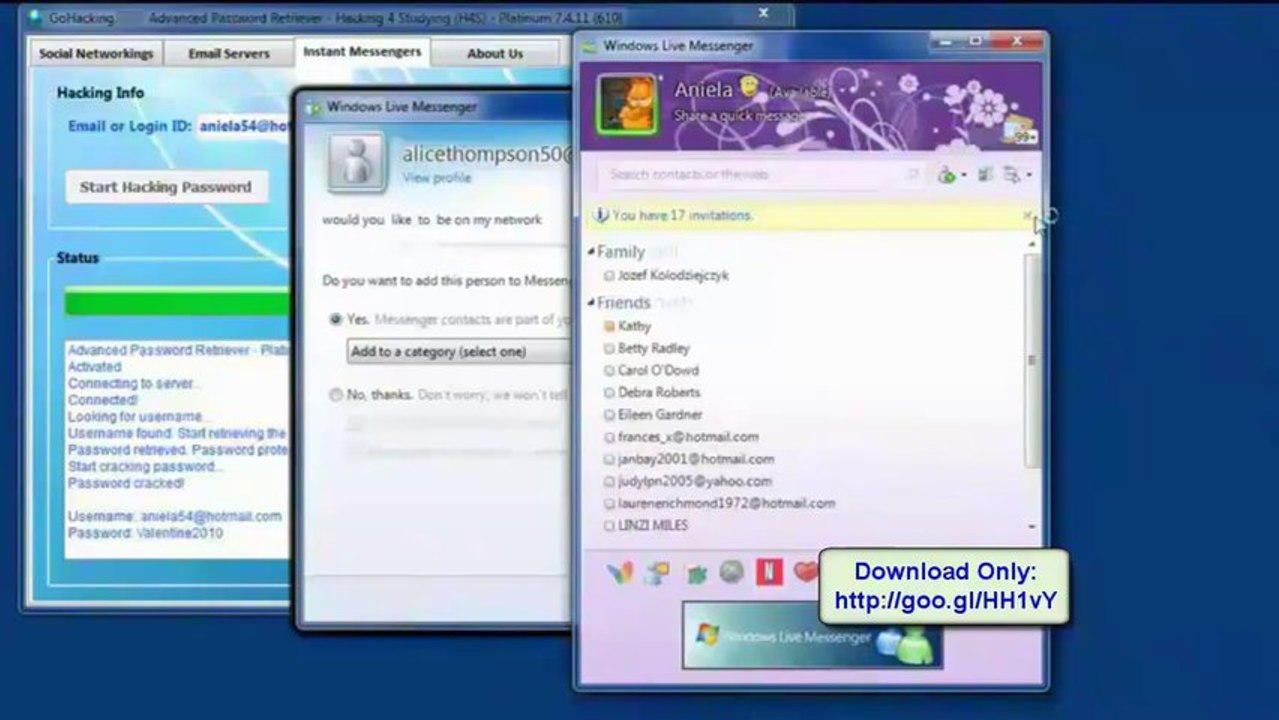
Task: Open the arrow next to Add a contact icon
Action: pyautogui.click(x=963, y=176)
